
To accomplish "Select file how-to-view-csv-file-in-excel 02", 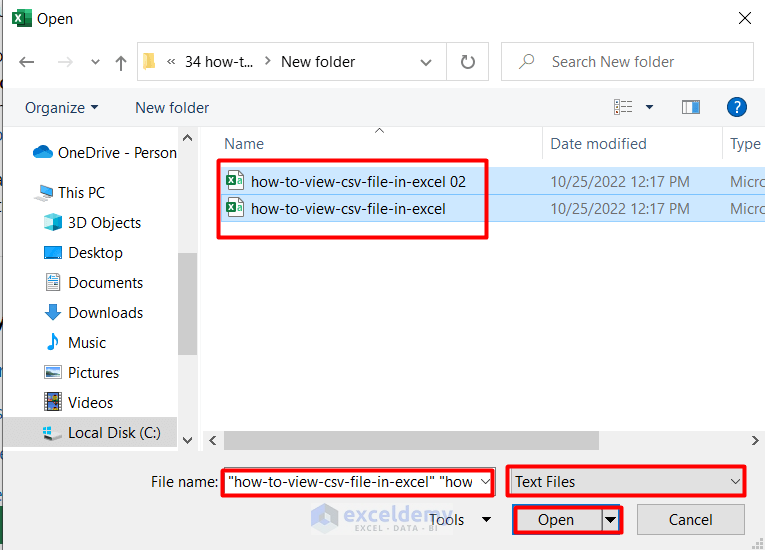I will [x=358, y=181].
